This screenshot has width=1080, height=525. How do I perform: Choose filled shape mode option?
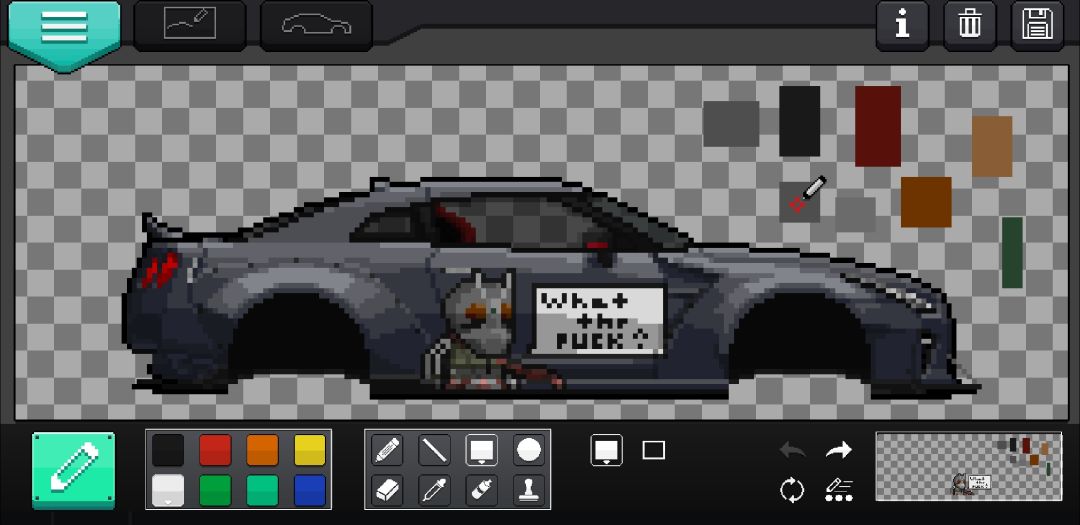(x=607, y=450)
